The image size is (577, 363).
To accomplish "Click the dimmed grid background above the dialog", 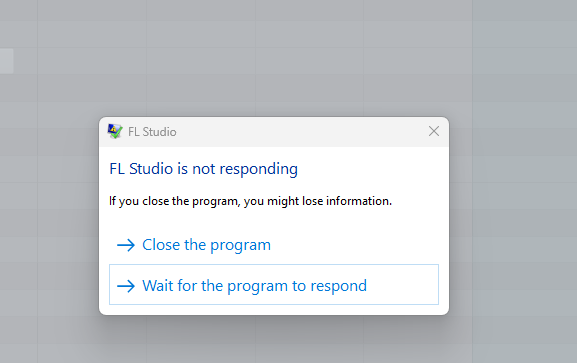I will pyautogui.click(x=274, y=59).
